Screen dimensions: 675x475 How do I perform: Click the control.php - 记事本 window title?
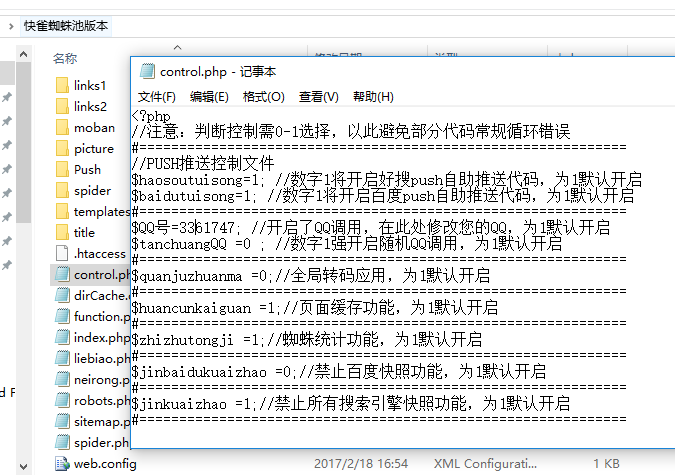tap(218, 71)
